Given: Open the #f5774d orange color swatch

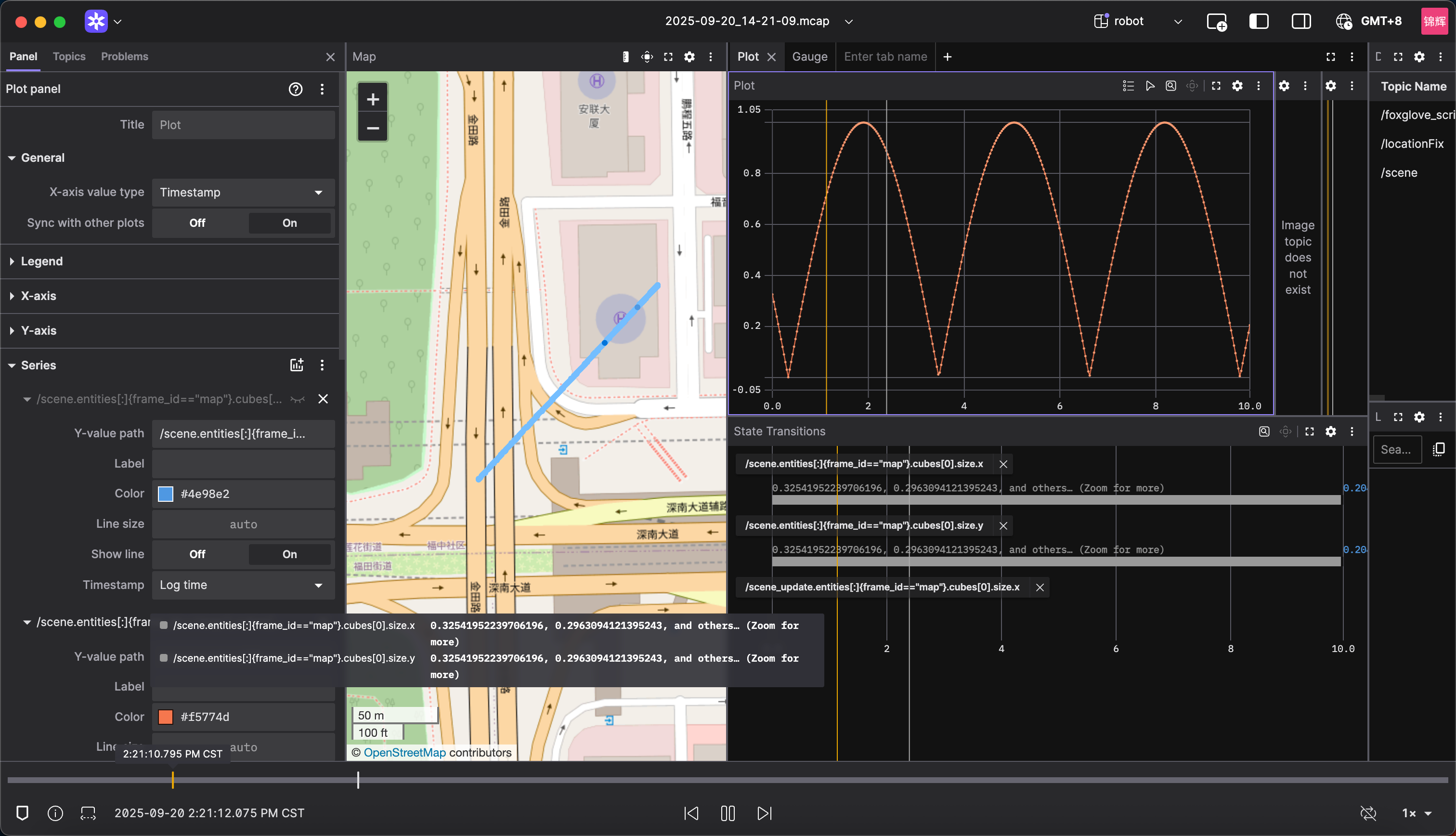Looking at the screenshot, I should pyautogui.click(x=166, y=717).
